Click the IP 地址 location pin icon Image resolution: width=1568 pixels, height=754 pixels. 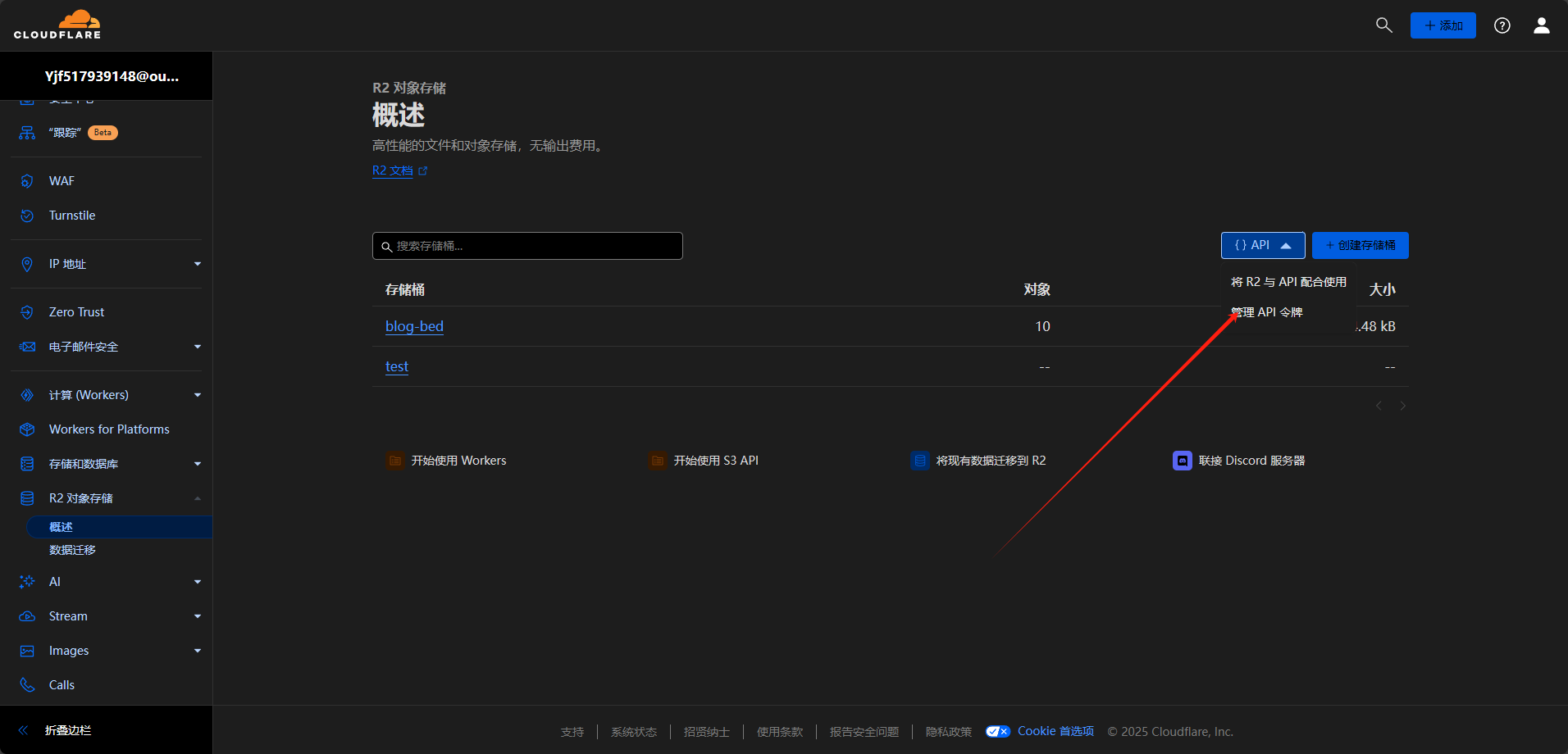[x=27, y=264]
